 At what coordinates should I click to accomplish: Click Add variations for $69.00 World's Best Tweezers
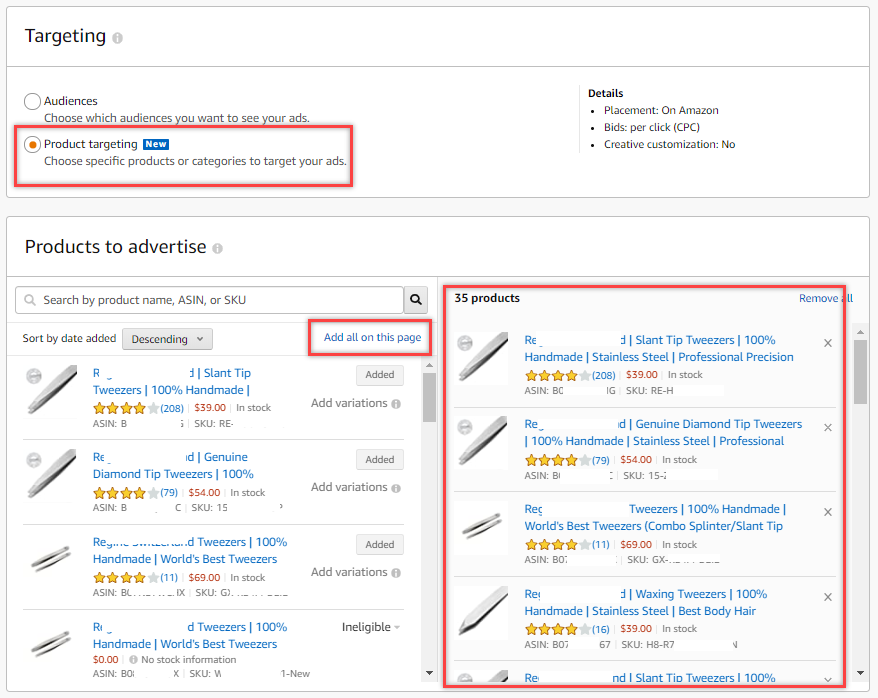[349, 572]
